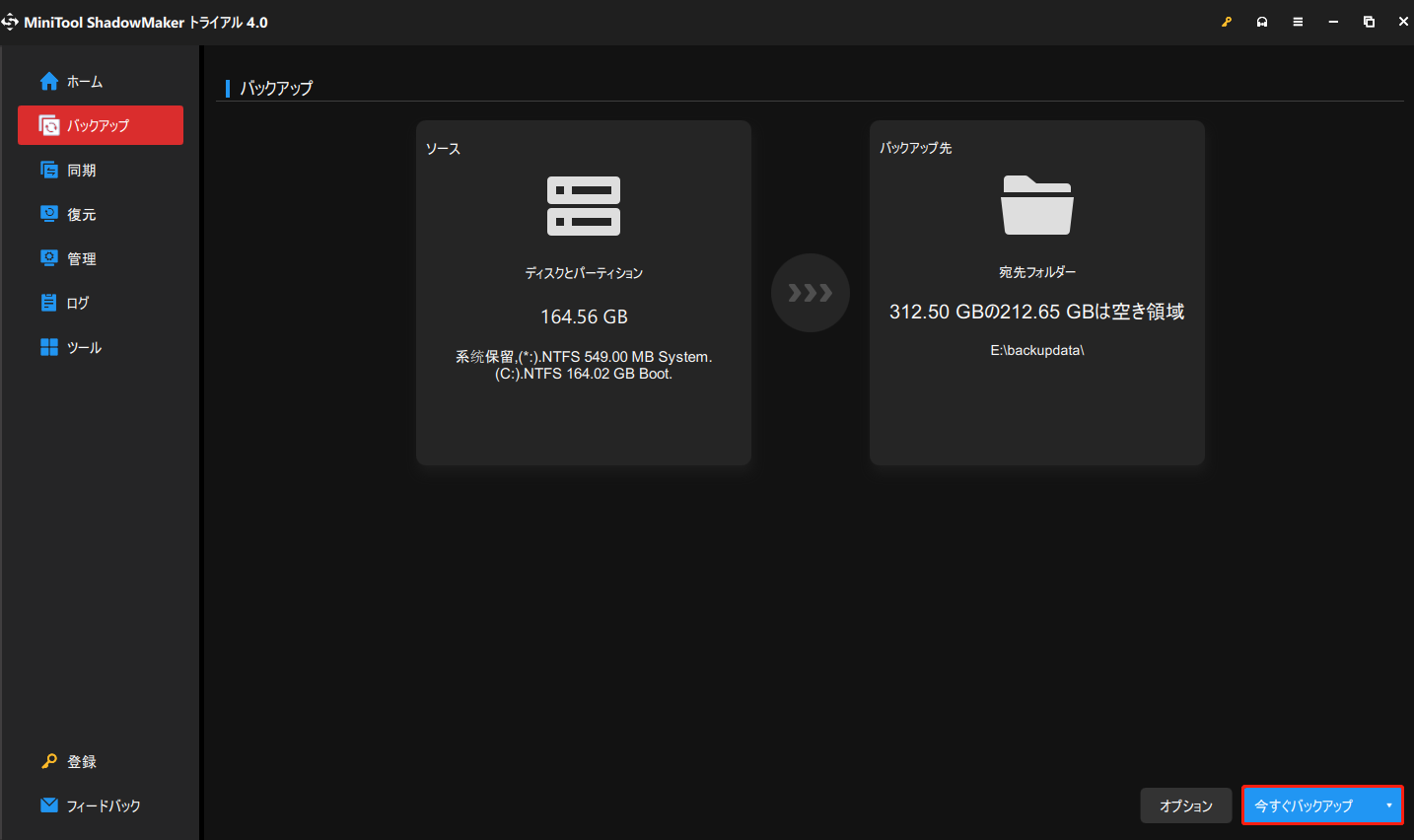Viewport: 1414px width, 840px height.
Task: Switch to the Backup section in the sidebar
Action: coord(99,125)
